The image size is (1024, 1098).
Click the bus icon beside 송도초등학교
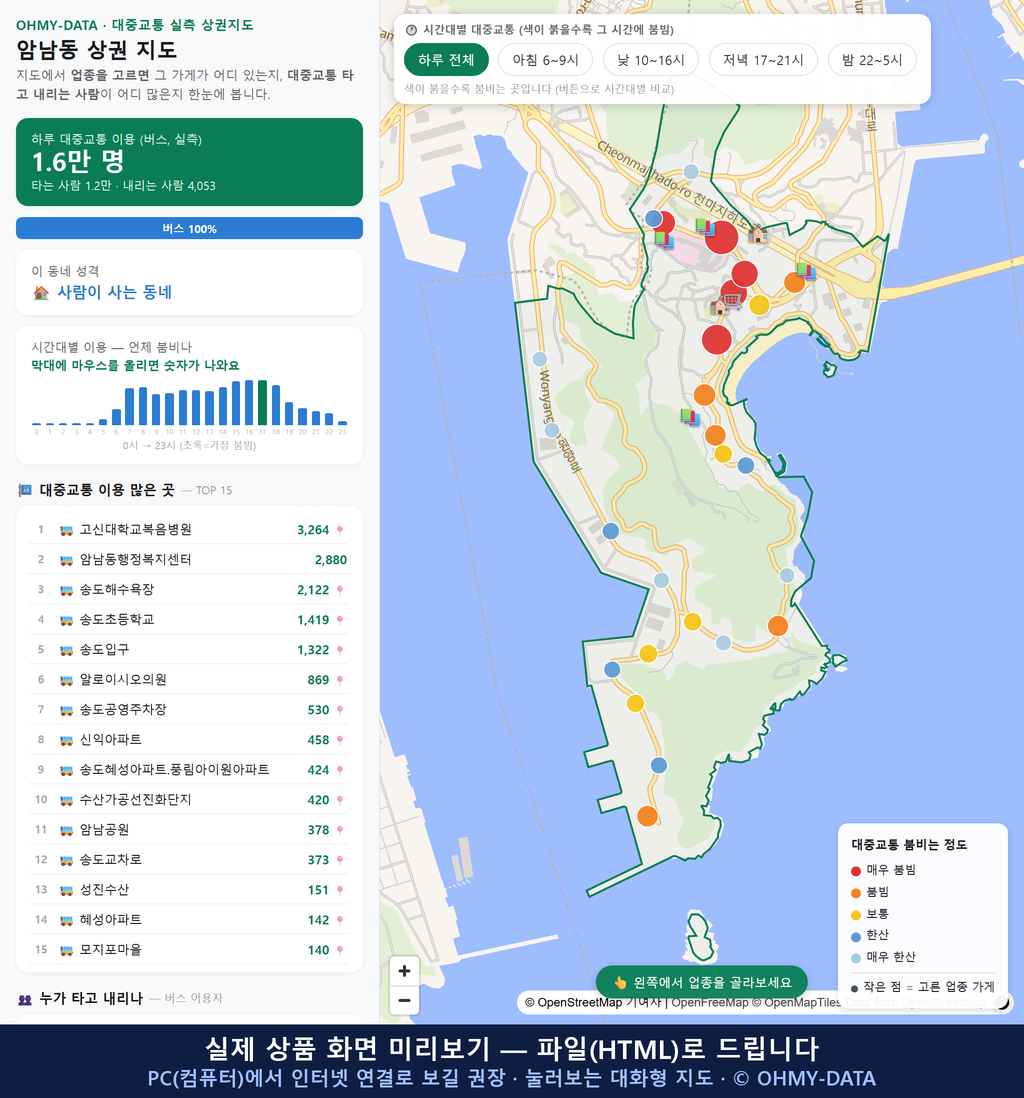tap(67, 620)
